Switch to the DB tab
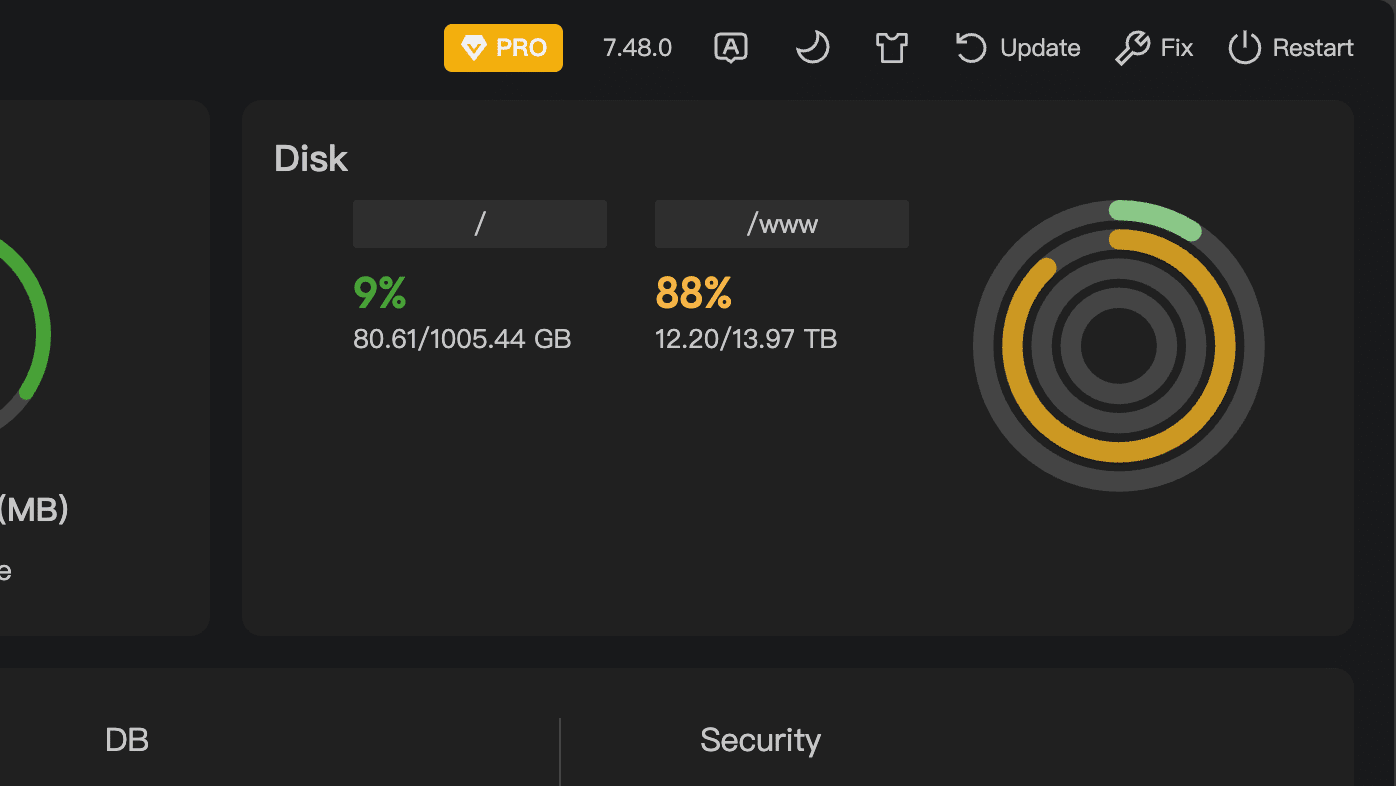The height and width of the screenshot is (786, 1396). (127, 740)
